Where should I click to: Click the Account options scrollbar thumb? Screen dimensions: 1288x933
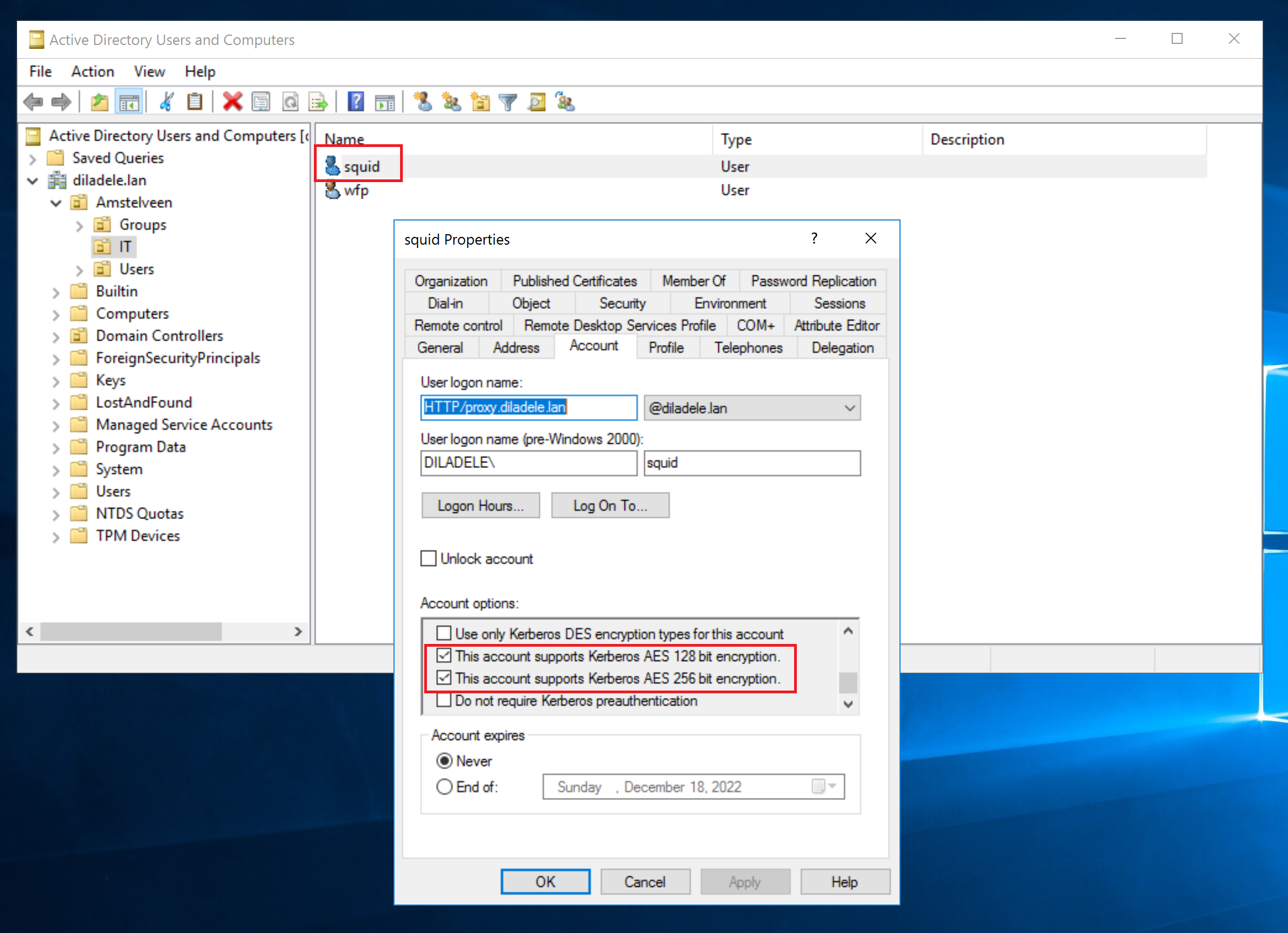tap(848, 683)
